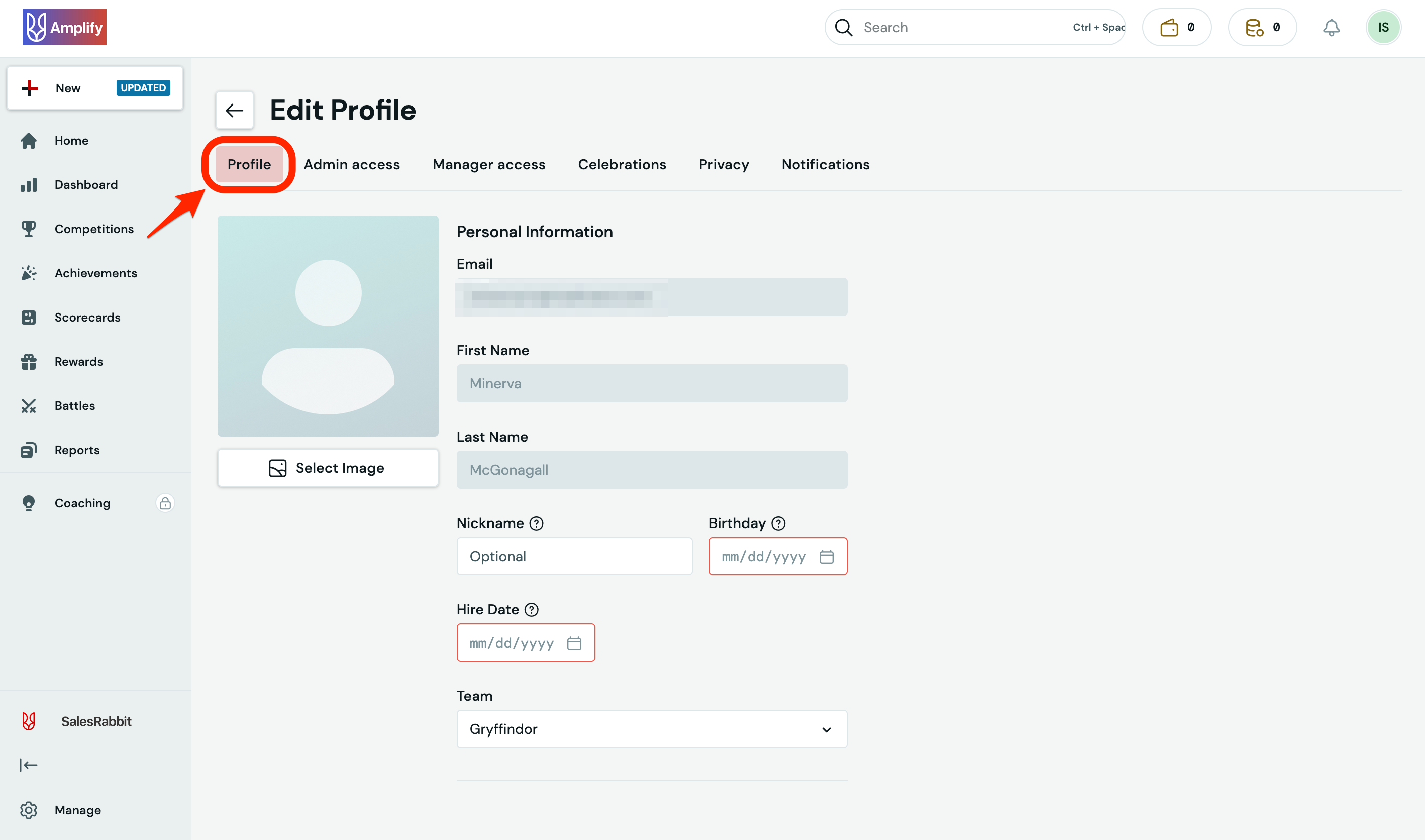Open the Manage settings gear

coord(28,810)
